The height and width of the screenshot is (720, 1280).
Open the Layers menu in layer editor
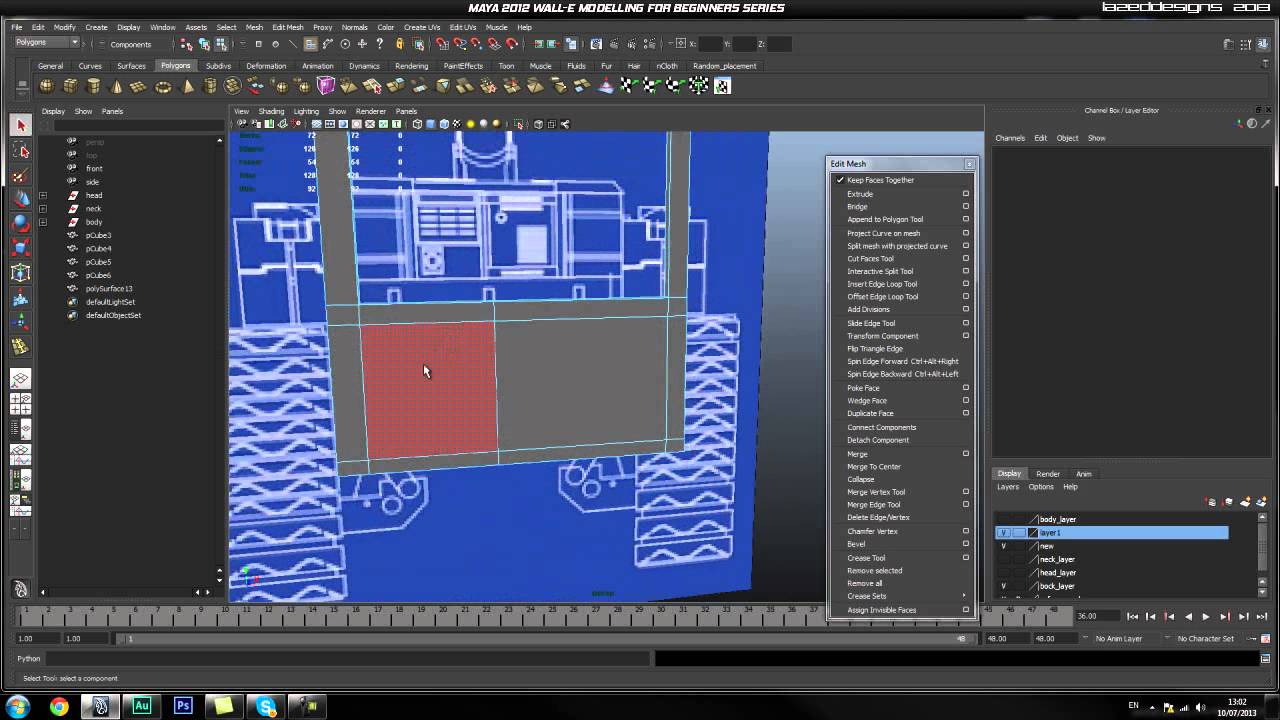(1008, 487)
